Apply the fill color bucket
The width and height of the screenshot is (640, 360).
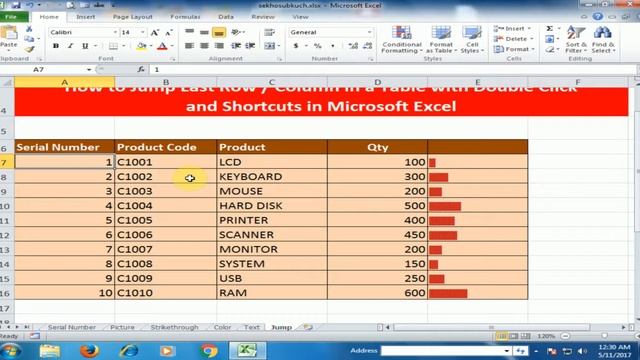141,46
